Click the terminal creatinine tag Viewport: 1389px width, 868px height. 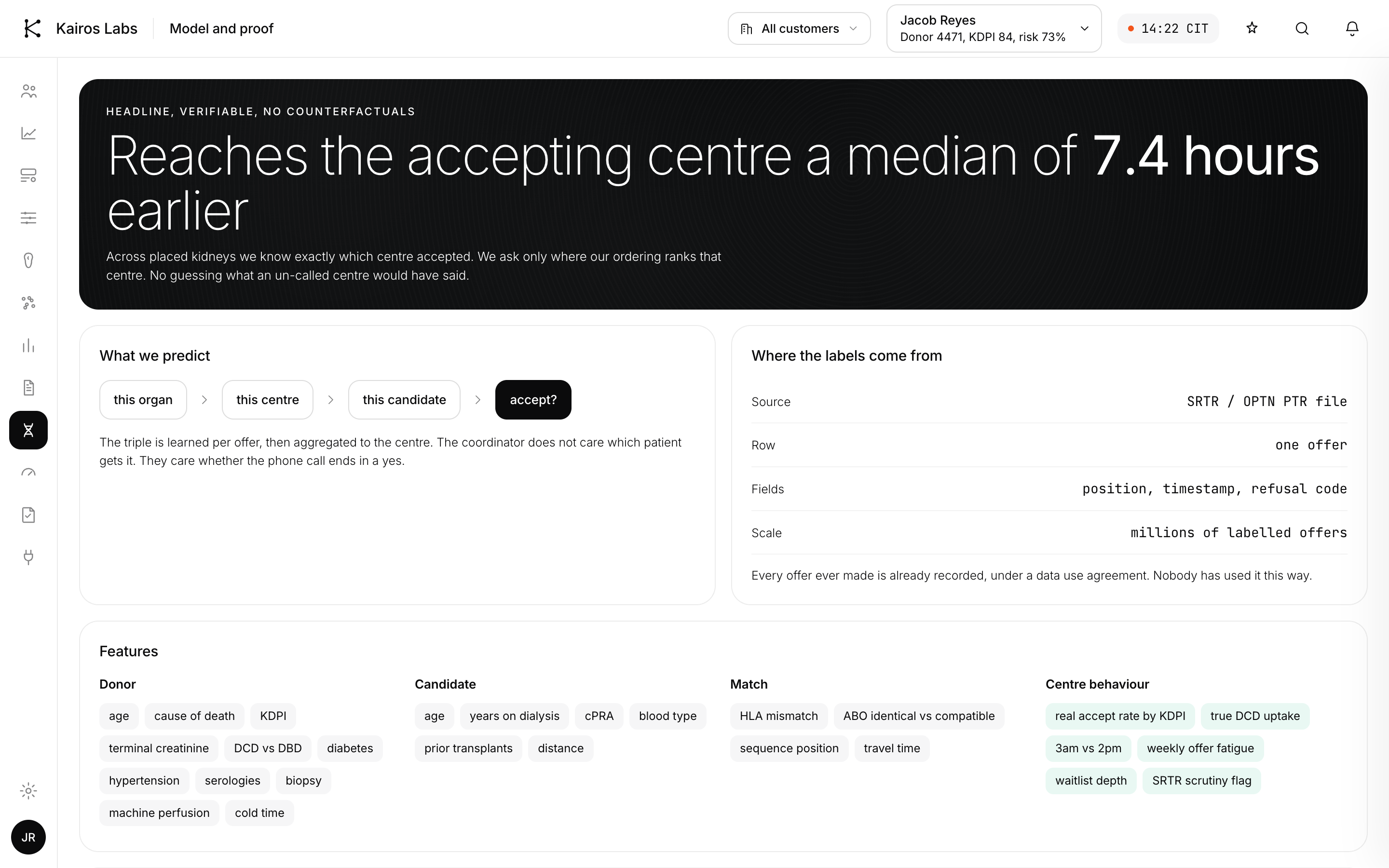click(x=159, y=748)
